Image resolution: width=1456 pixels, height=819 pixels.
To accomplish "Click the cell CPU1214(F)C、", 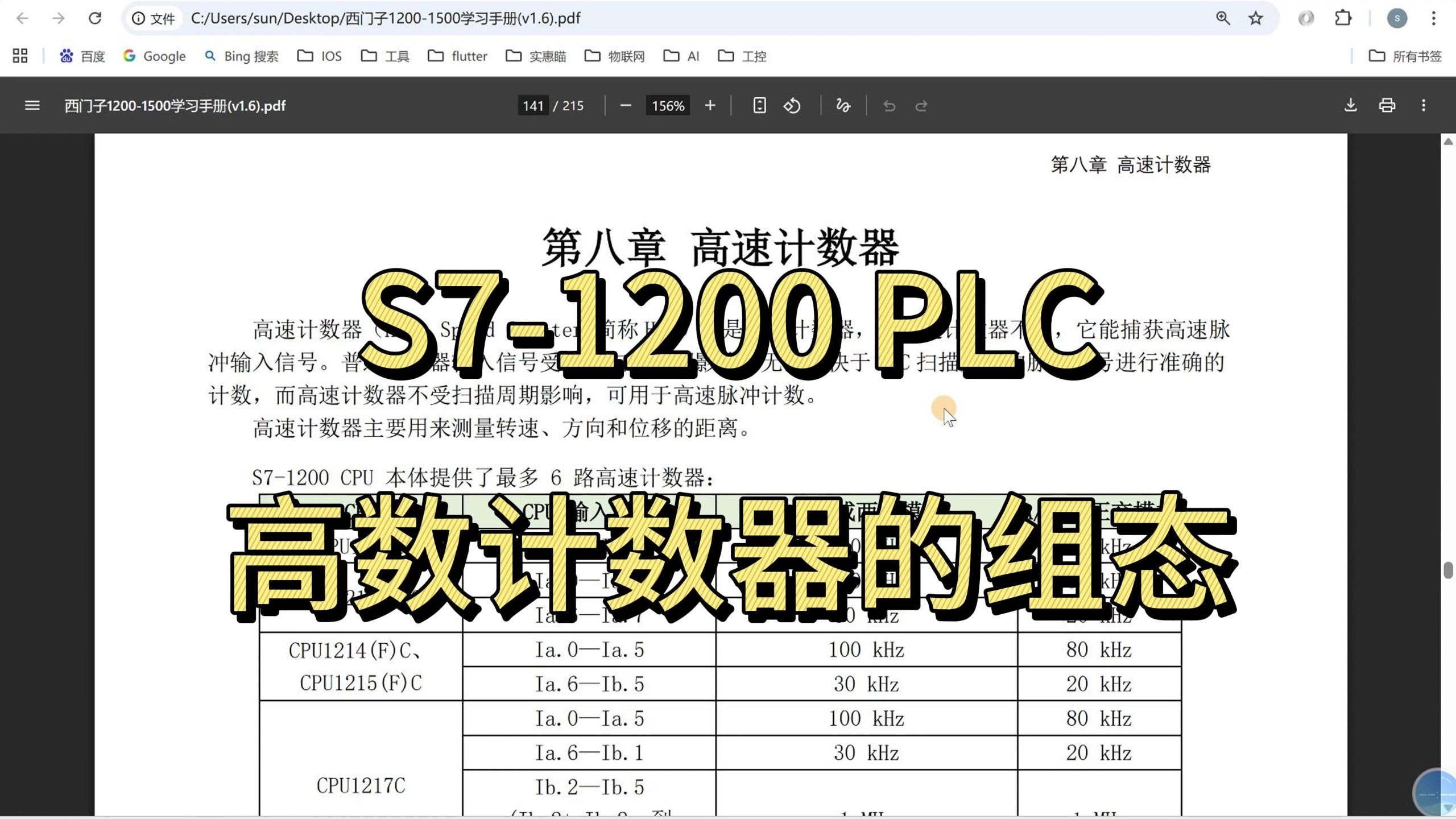I will pyautogui.click(x=355, y=650).
